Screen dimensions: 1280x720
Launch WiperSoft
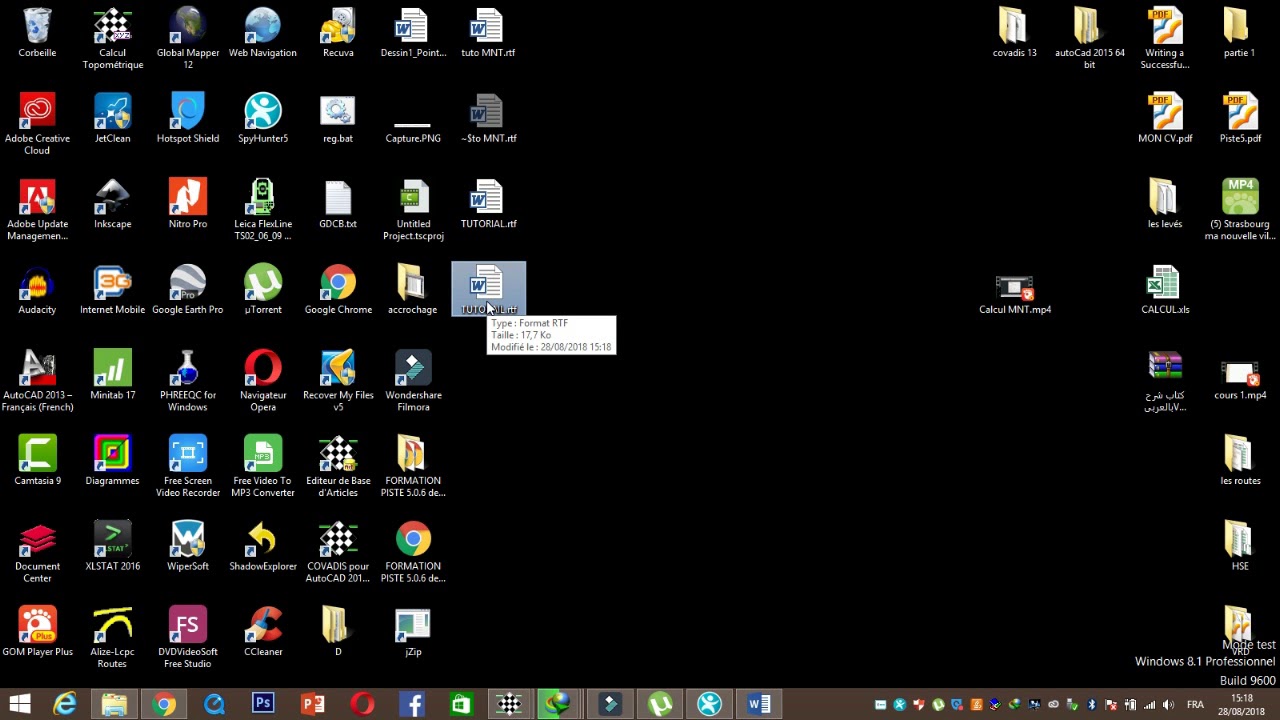[x=188, y=546]
